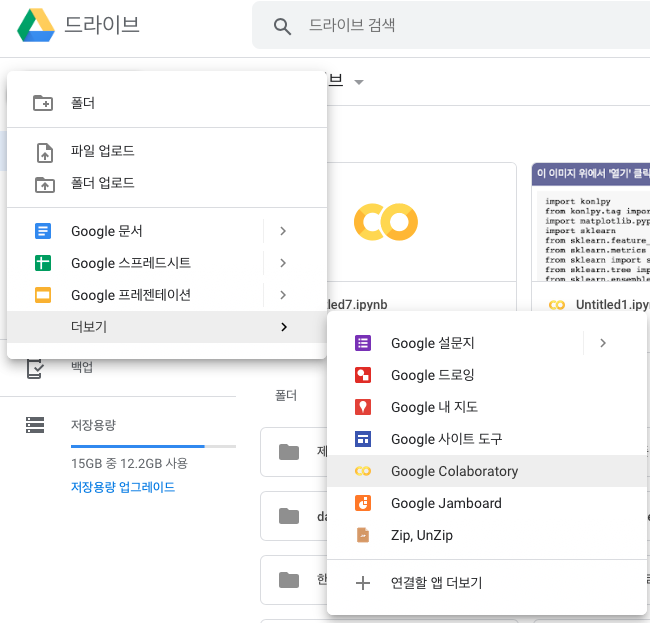Click the storage usage progress bar
The width and height of the screenshot is (650, 623).
tap(153, 446)
